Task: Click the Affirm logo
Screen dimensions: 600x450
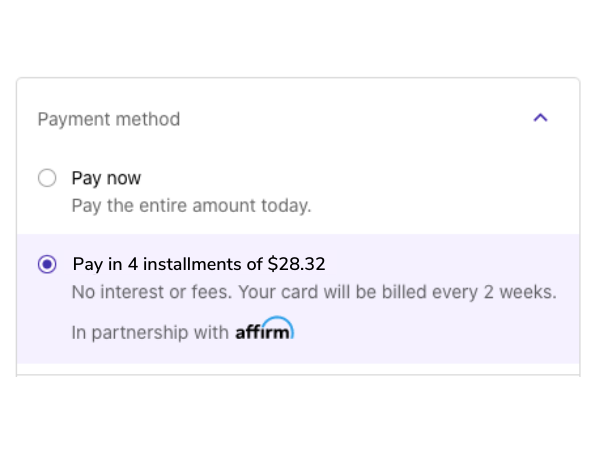Action: 264,329
